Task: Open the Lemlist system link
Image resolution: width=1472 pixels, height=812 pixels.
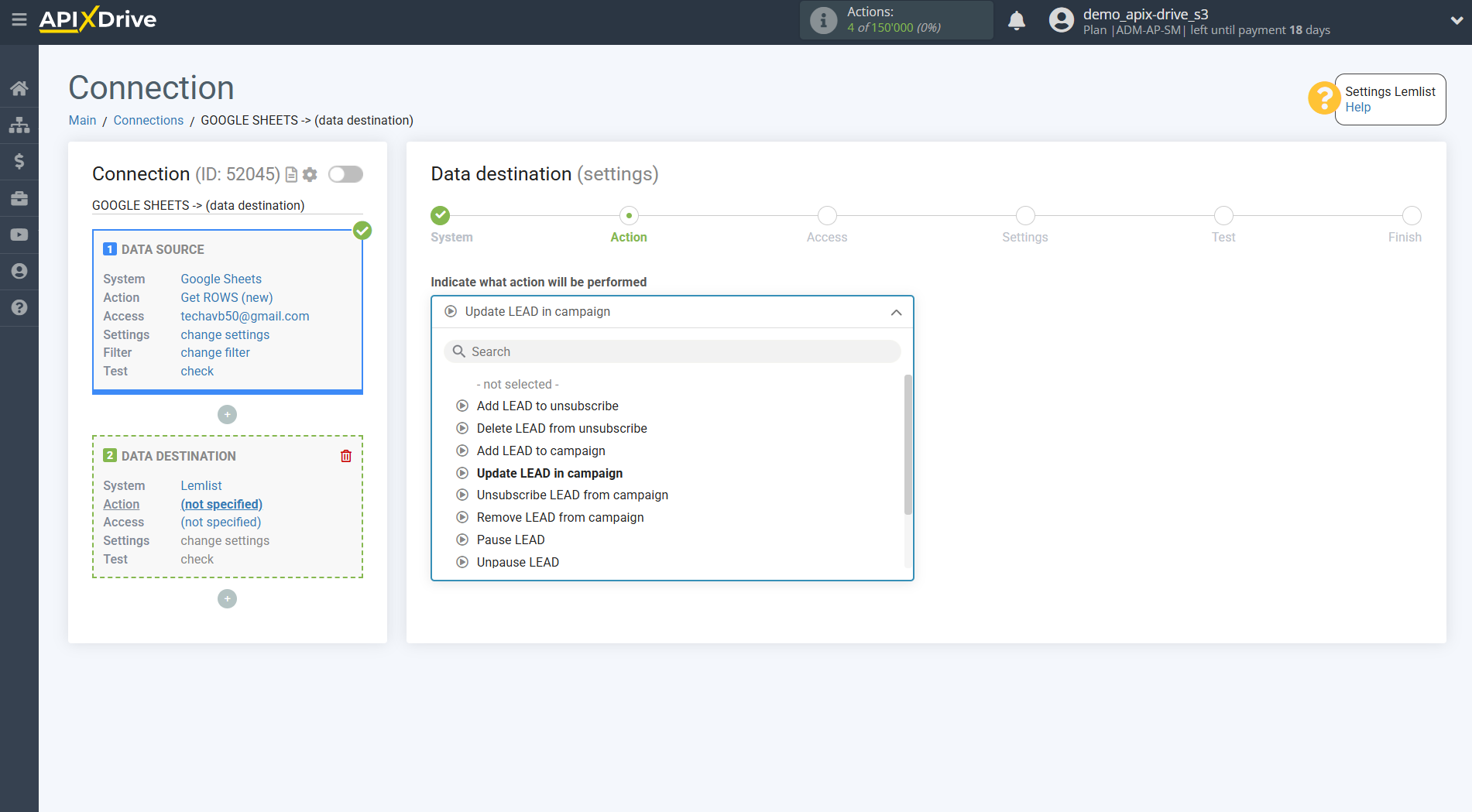Action: (x=201, y=485)
